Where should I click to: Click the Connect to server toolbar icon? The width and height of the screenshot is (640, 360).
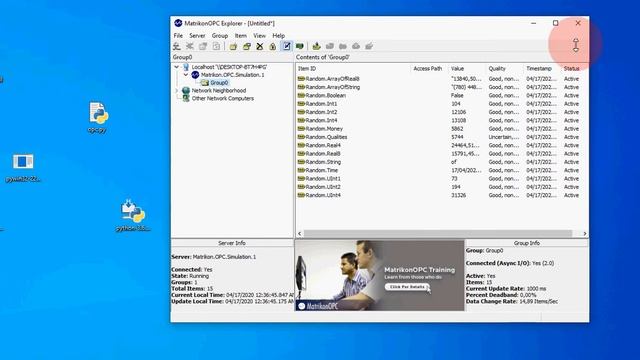point(177,46)
